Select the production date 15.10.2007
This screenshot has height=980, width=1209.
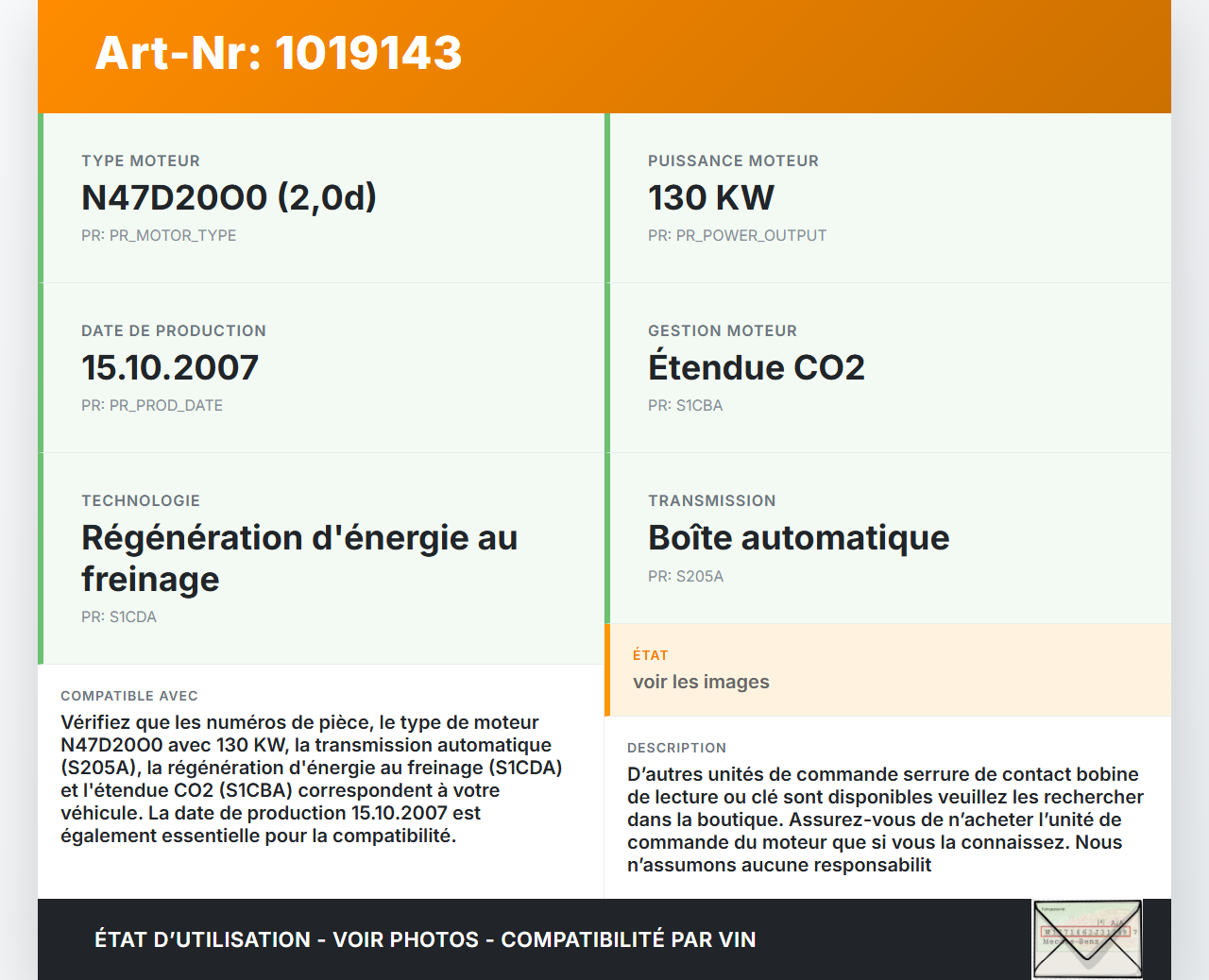(x=170, y=367)
